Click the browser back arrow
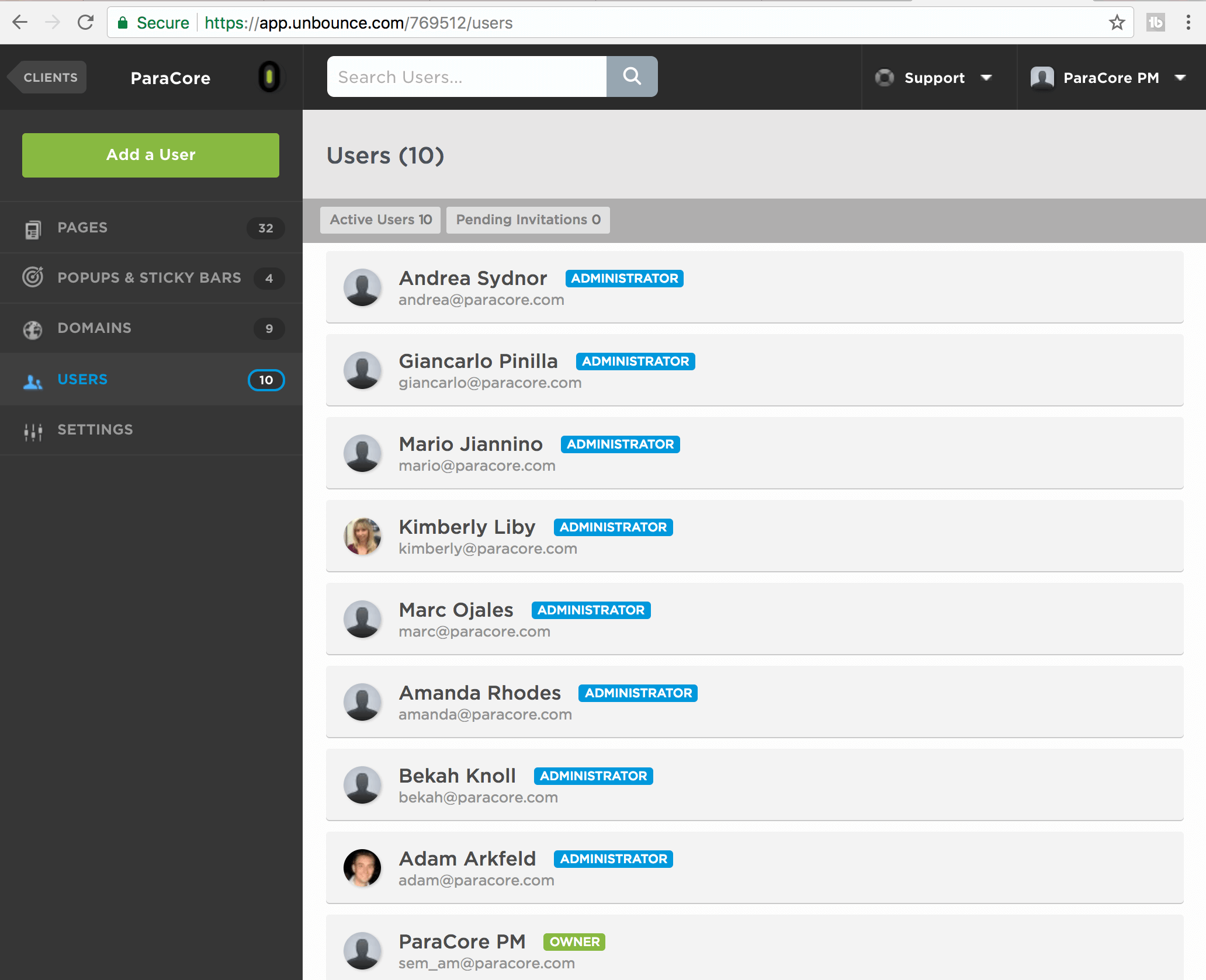The width and height of the screenshot is (1206, 980). coord(20,23)
